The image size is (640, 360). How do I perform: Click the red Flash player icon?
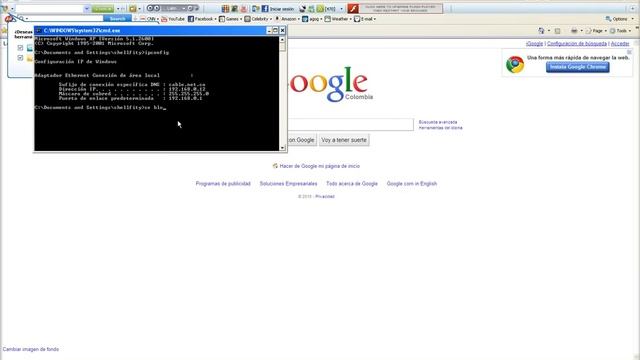(x=353, y=8)
